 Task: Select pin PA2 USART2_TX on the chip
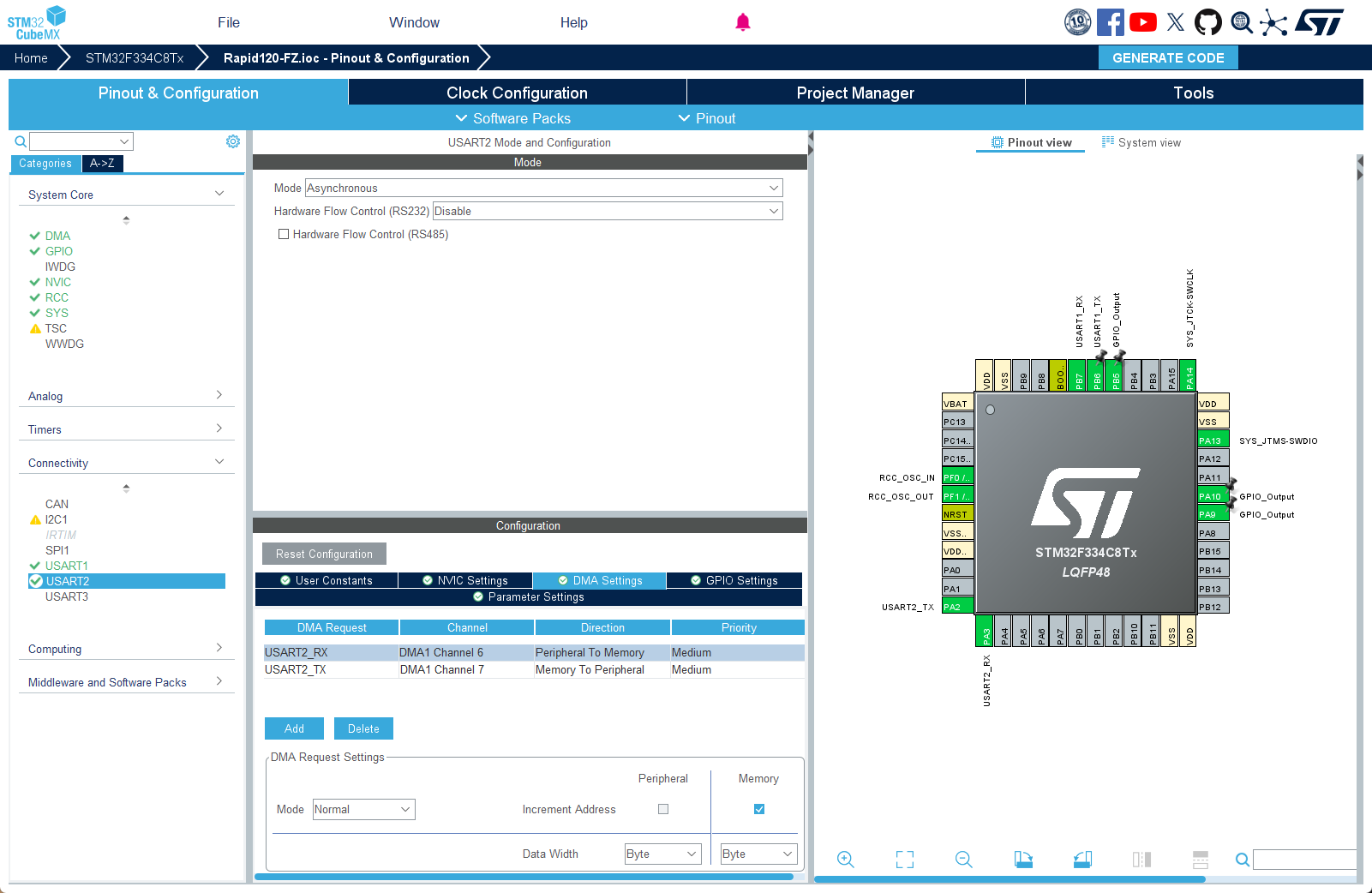coord(957,607)
